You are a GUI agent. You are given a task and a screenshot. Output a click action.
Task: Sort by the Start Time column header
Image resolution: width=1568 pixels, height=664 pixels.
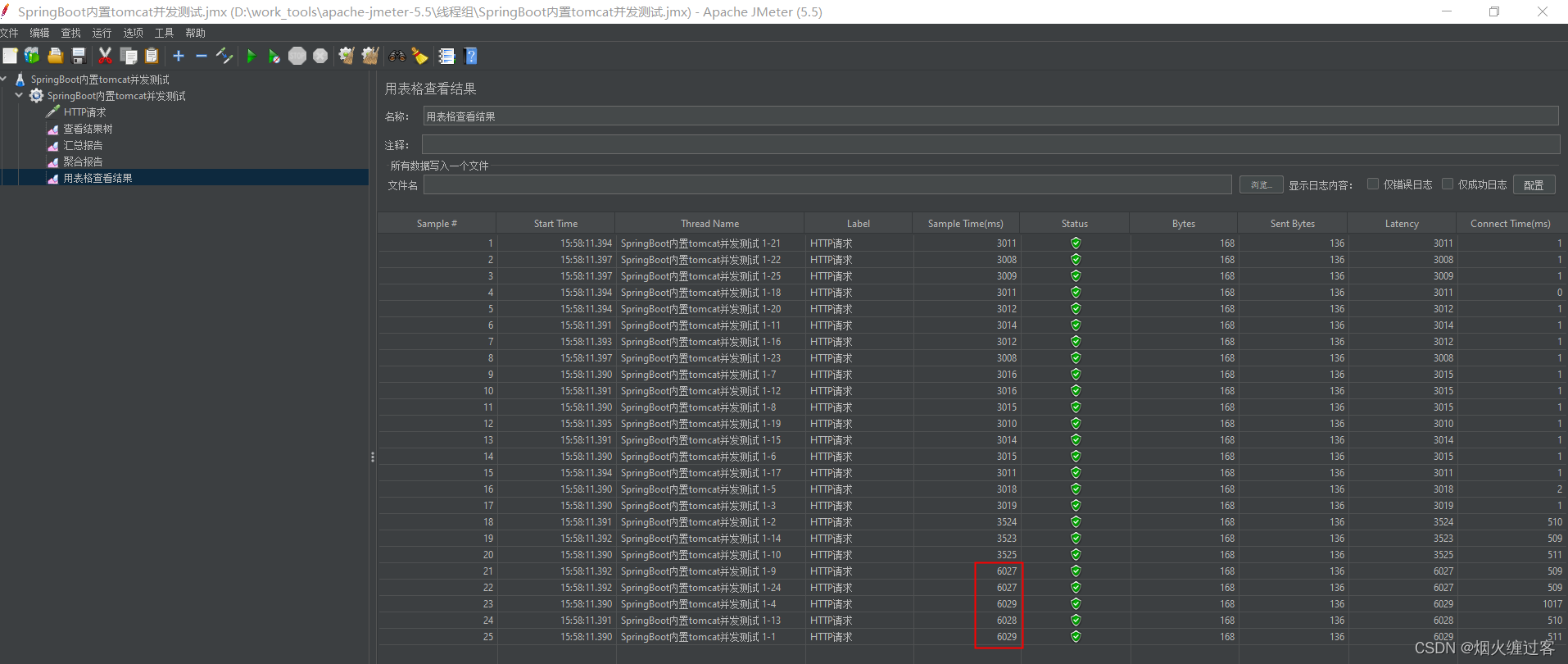(x=555, y=224)
